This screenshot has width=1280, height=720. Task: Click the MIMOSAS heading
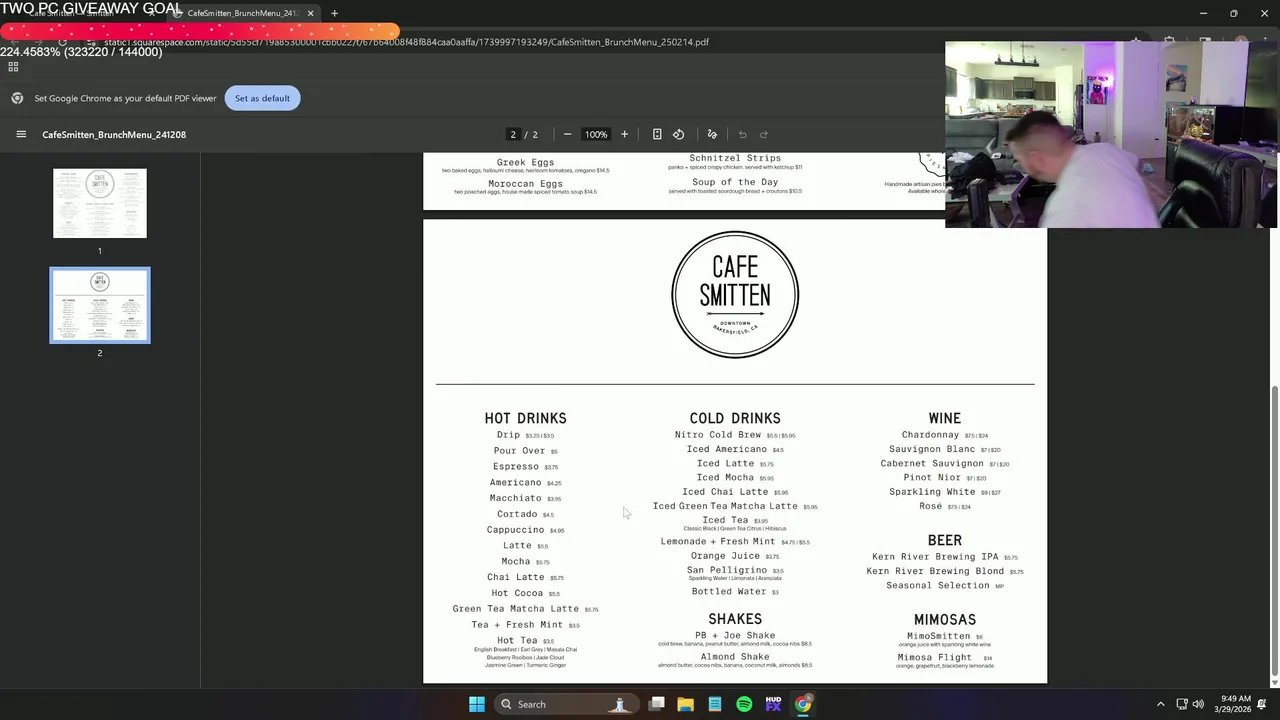(x=944, y=619)
